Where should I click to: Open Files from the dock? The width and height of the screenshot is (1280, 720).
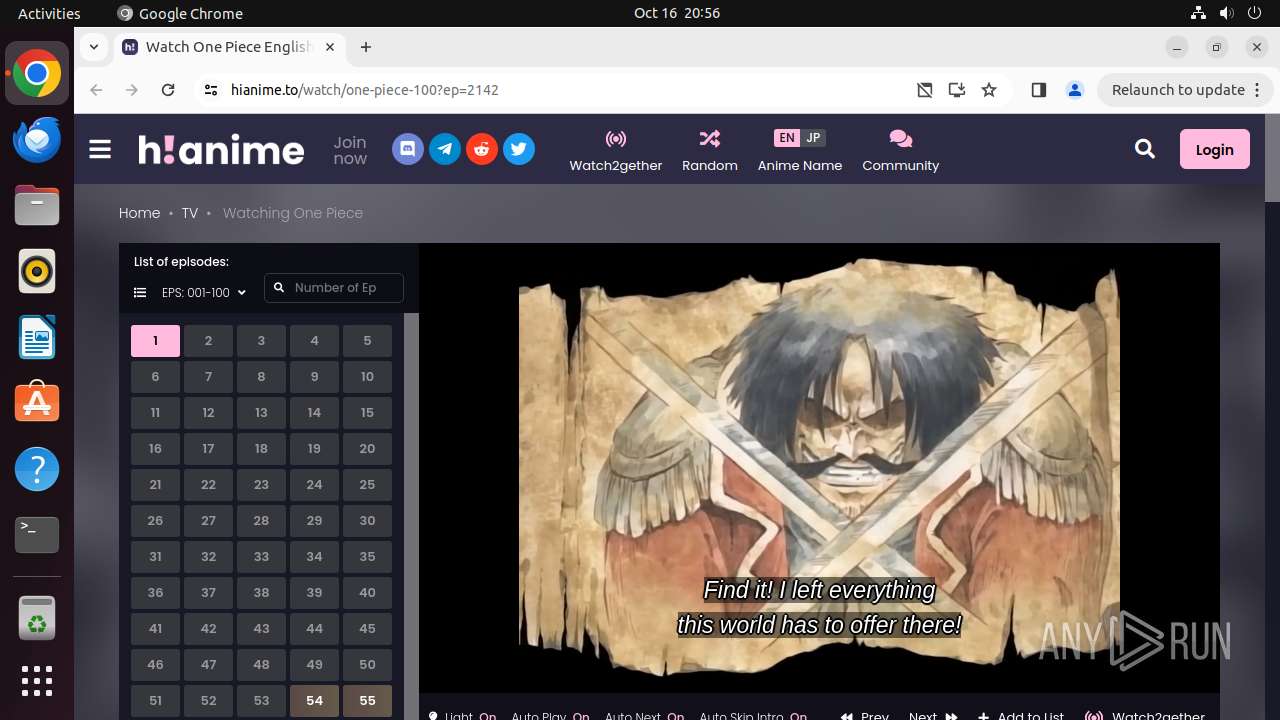click(x=37, y=206)
